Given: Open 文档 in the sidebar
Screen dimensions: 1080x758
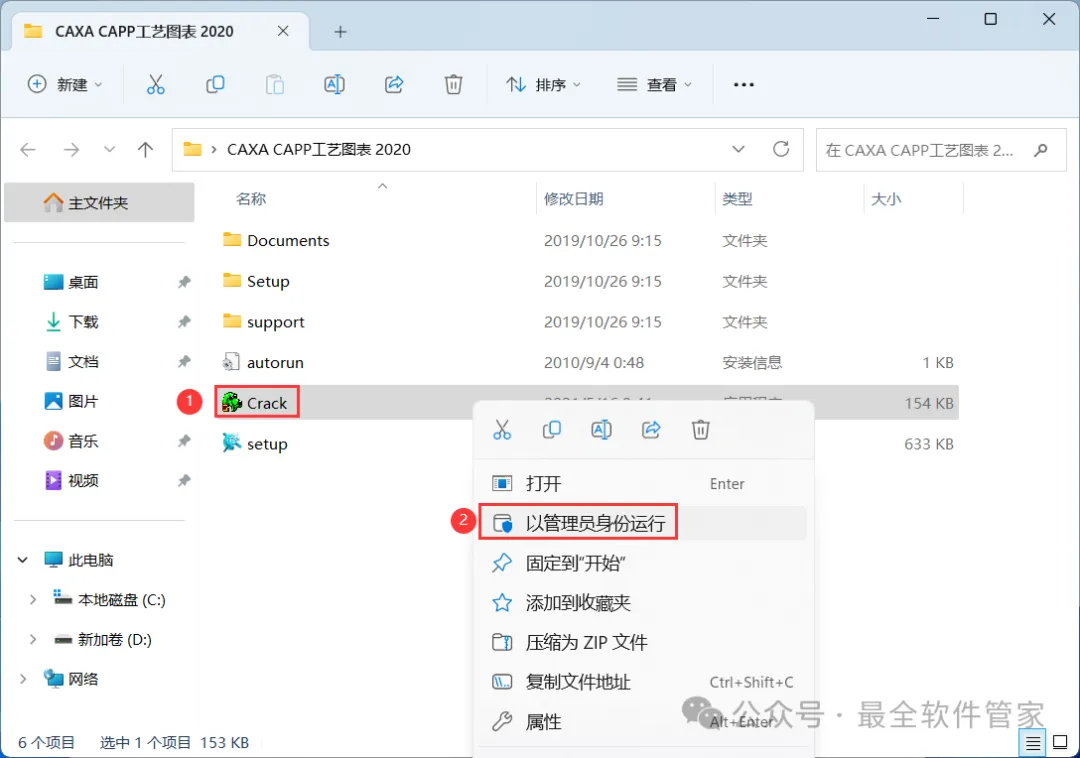Looking at the screenshot, I should [83, 361].
